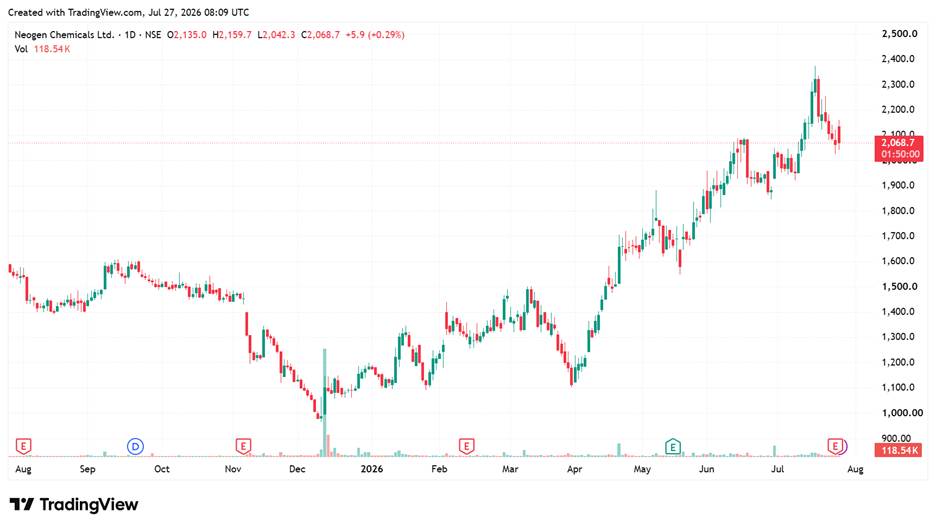Screen dimensions: 936x529
Task: Open the red earnings E marker in late July
Action: pos(835,446)
